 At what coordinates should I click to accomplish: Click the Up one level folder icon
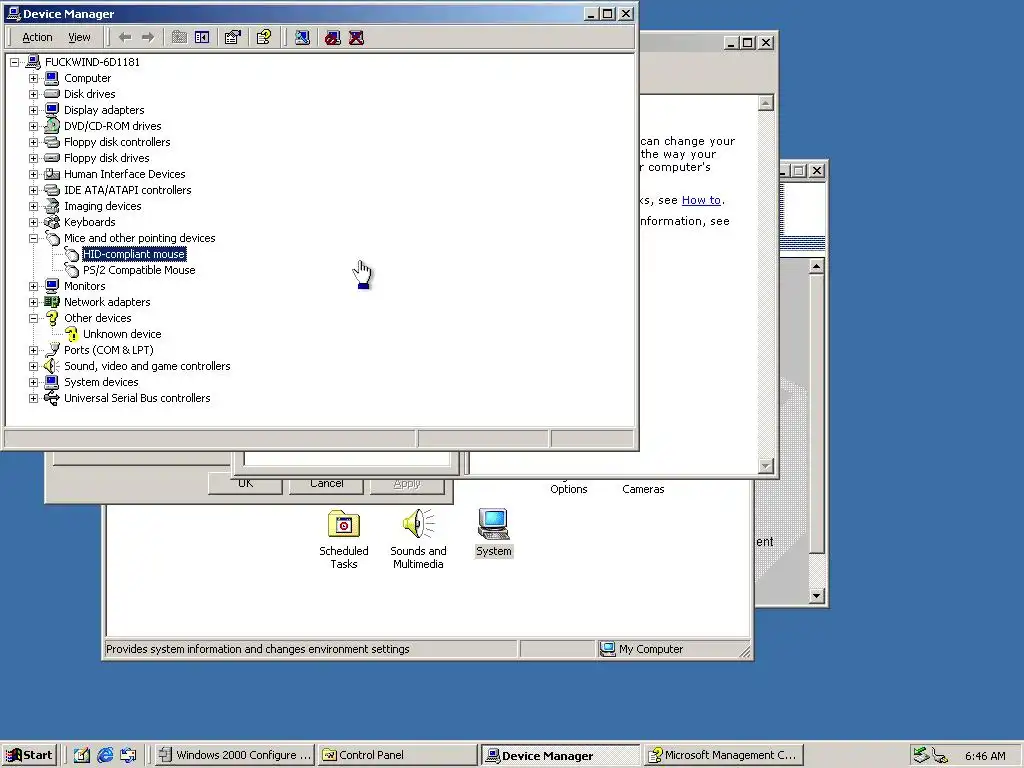point(179,37)
